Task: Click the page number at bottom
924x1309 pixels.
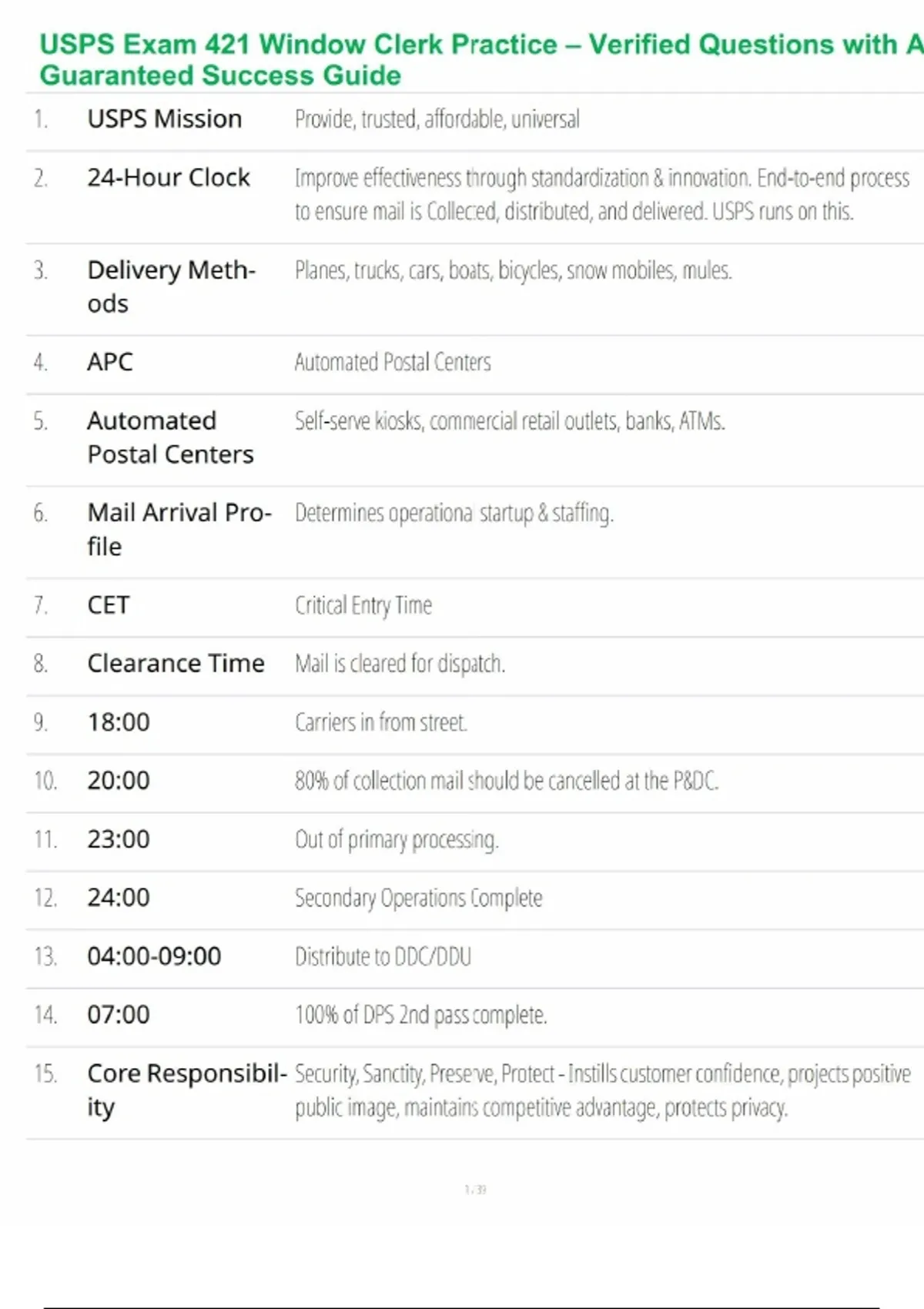Action: coord(475,1190)
